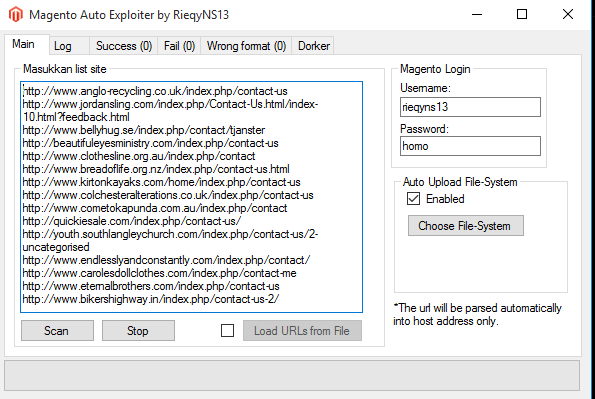Click the Choose File-System button

(466, 226)
